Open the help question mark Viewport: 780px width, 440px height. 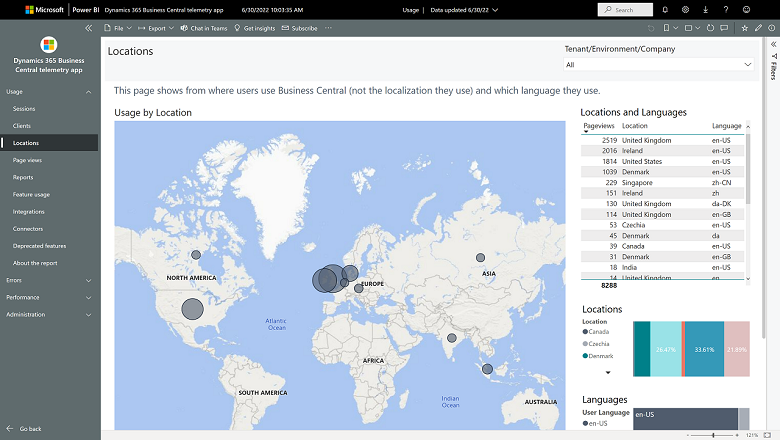726,9
